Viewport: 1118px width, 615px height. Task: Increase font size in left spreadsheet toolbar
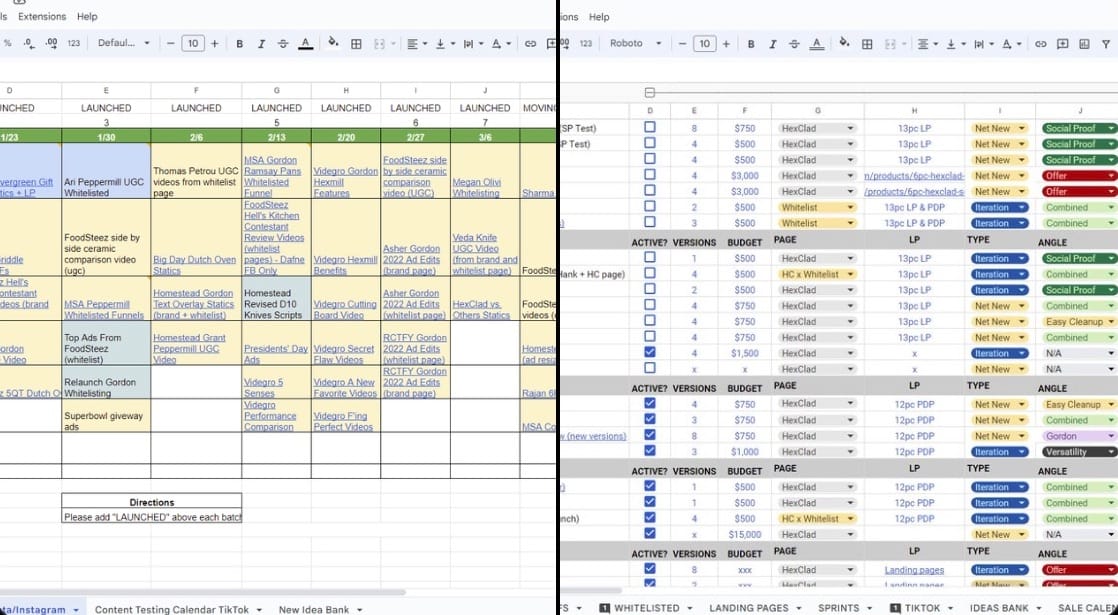(215, 43)
